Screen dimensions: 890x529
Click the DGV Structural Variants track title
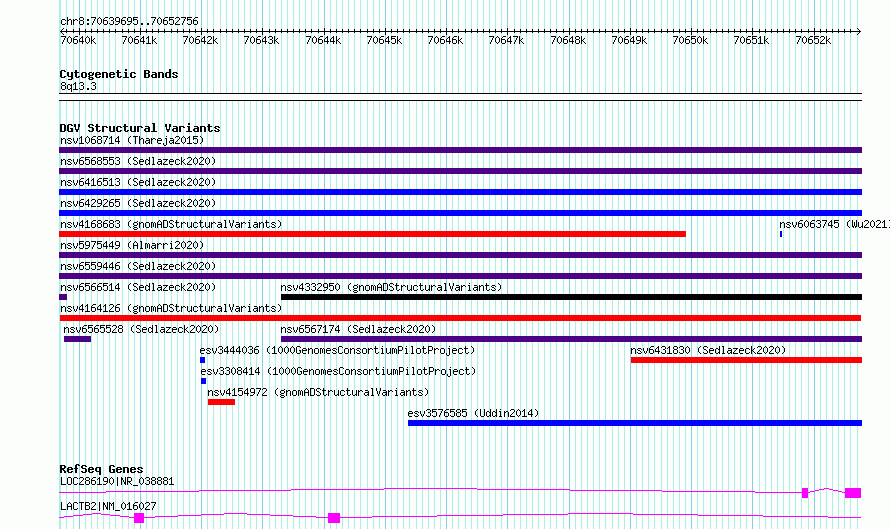tap(140, 128)
